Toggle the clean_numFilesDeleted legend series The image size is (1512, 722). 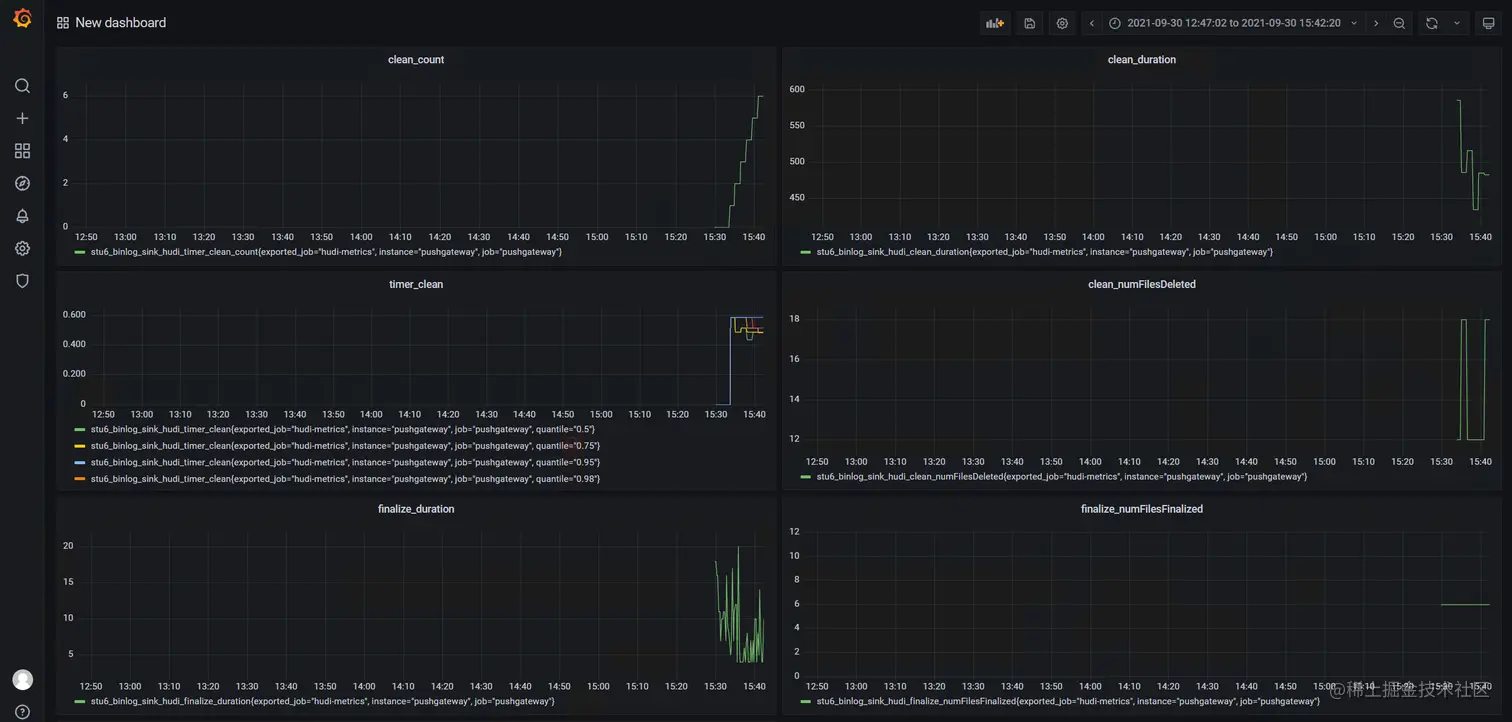(1062, 477)
